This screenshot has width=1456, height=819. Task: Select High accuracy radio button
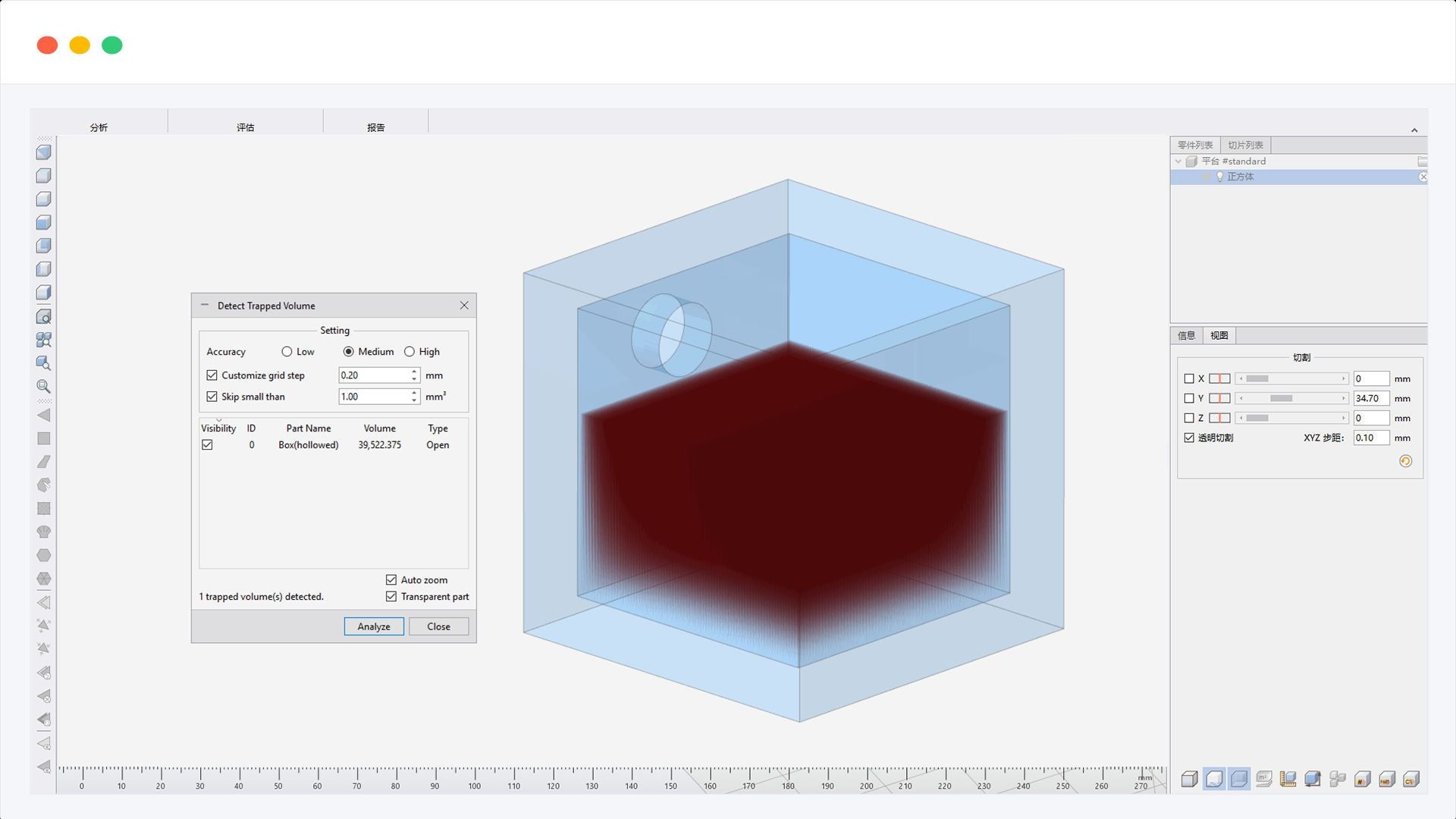coord(409,352)
